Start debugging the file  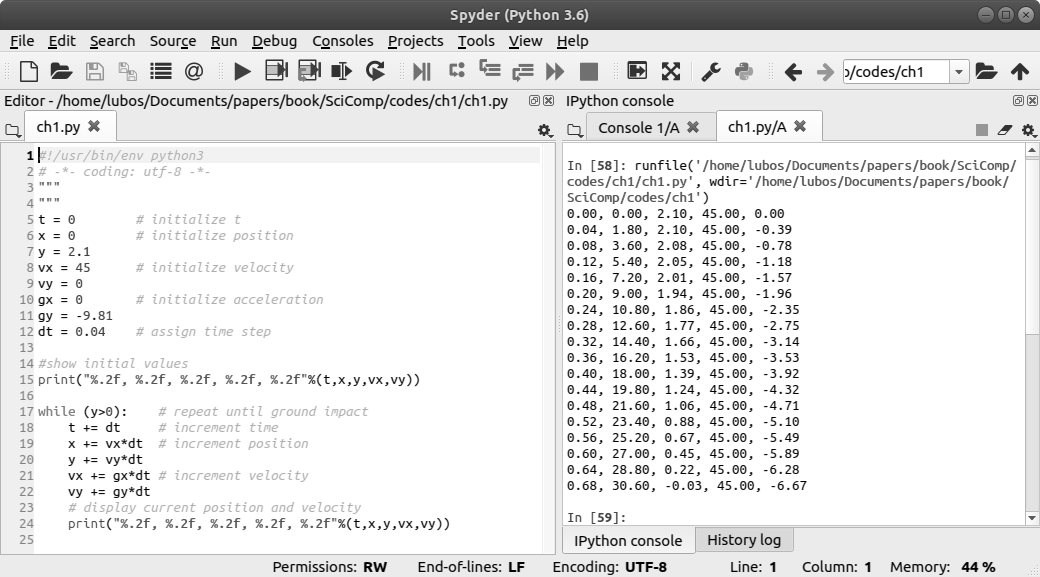pos(422,71)
